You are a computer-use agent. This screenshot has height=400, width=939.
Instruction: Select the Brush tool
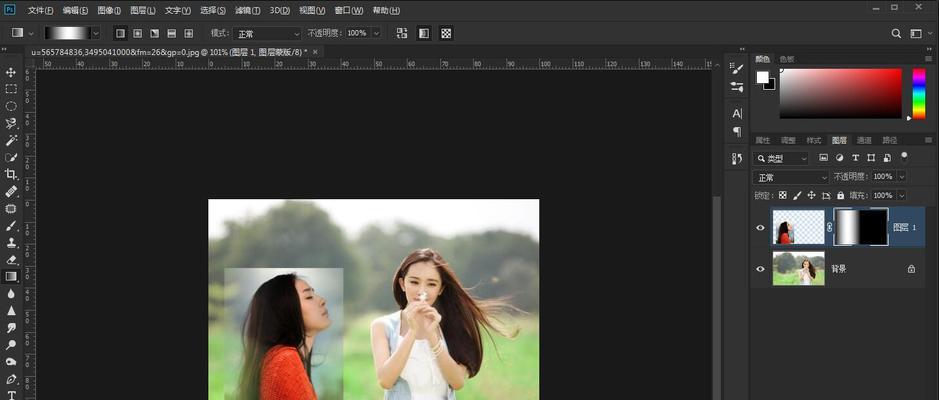[11, 226]
